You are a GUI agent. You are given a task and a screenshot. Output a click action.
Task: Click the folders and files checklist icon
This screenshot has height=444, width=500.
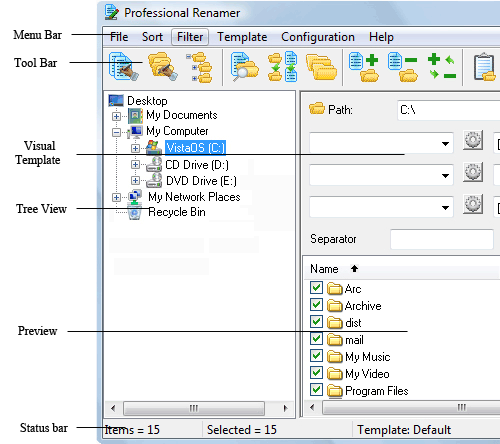pos(283,66)
